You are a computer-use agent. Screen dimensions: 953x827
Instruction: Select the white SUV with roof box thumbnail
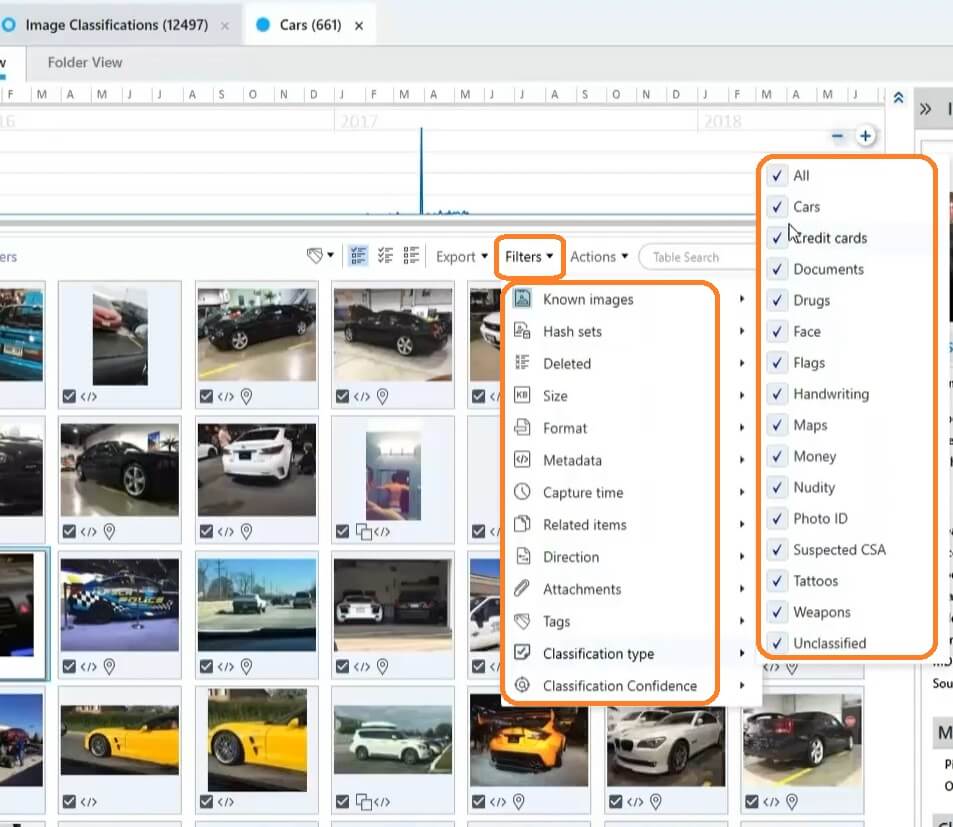[x=393, y=740]
